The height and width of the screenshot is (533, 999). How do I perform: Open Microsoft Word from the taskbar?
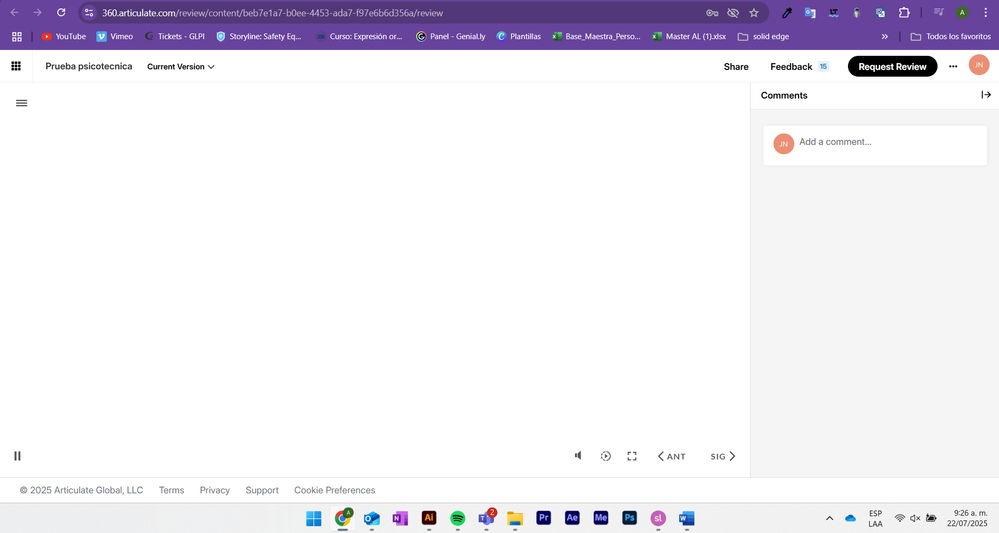(687, 518)
